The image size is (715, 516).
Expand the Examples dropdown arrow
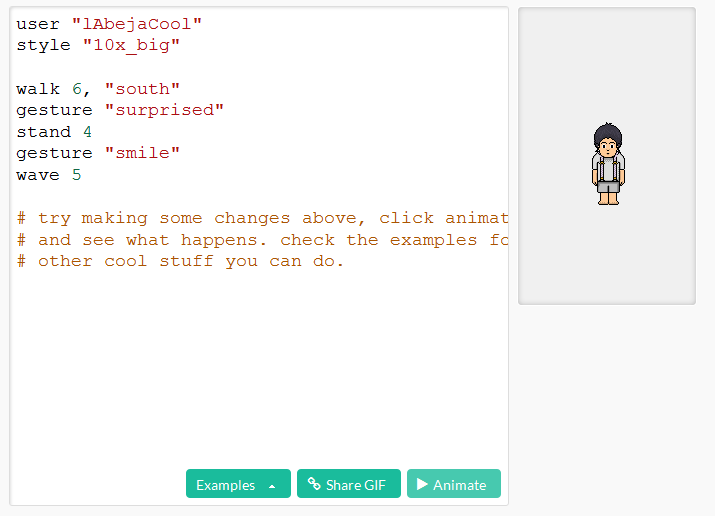pyautogui.click(x=272, y=486)
